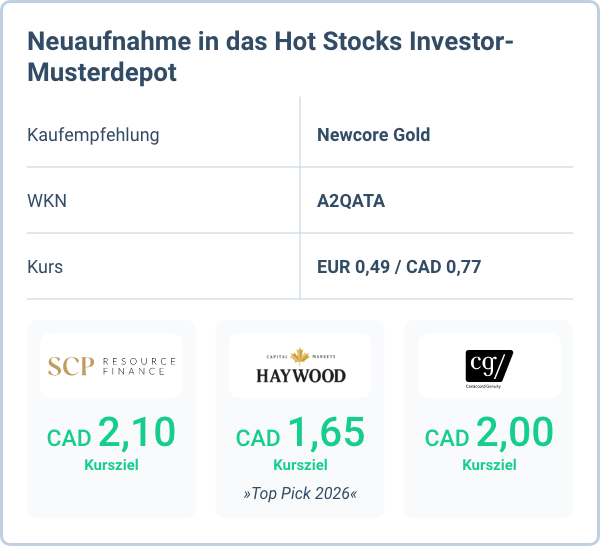Viewport: 600px width, 546px height.
Task: Click the maple leaf in Haywood logo
Action: pyautogui.click(x=300, y=356)
